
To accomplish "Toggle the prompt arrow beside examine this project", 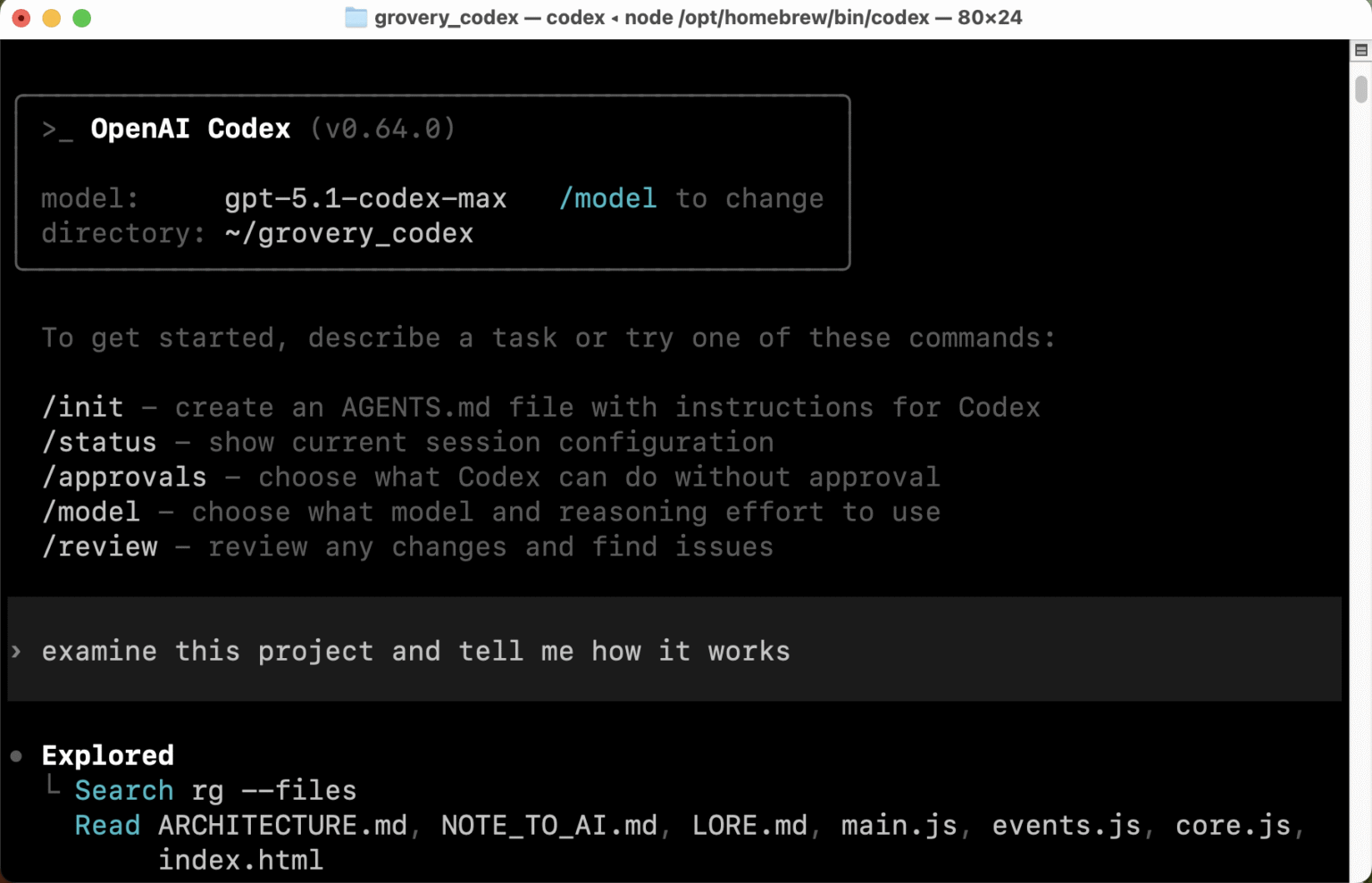I will click(15, 651).
